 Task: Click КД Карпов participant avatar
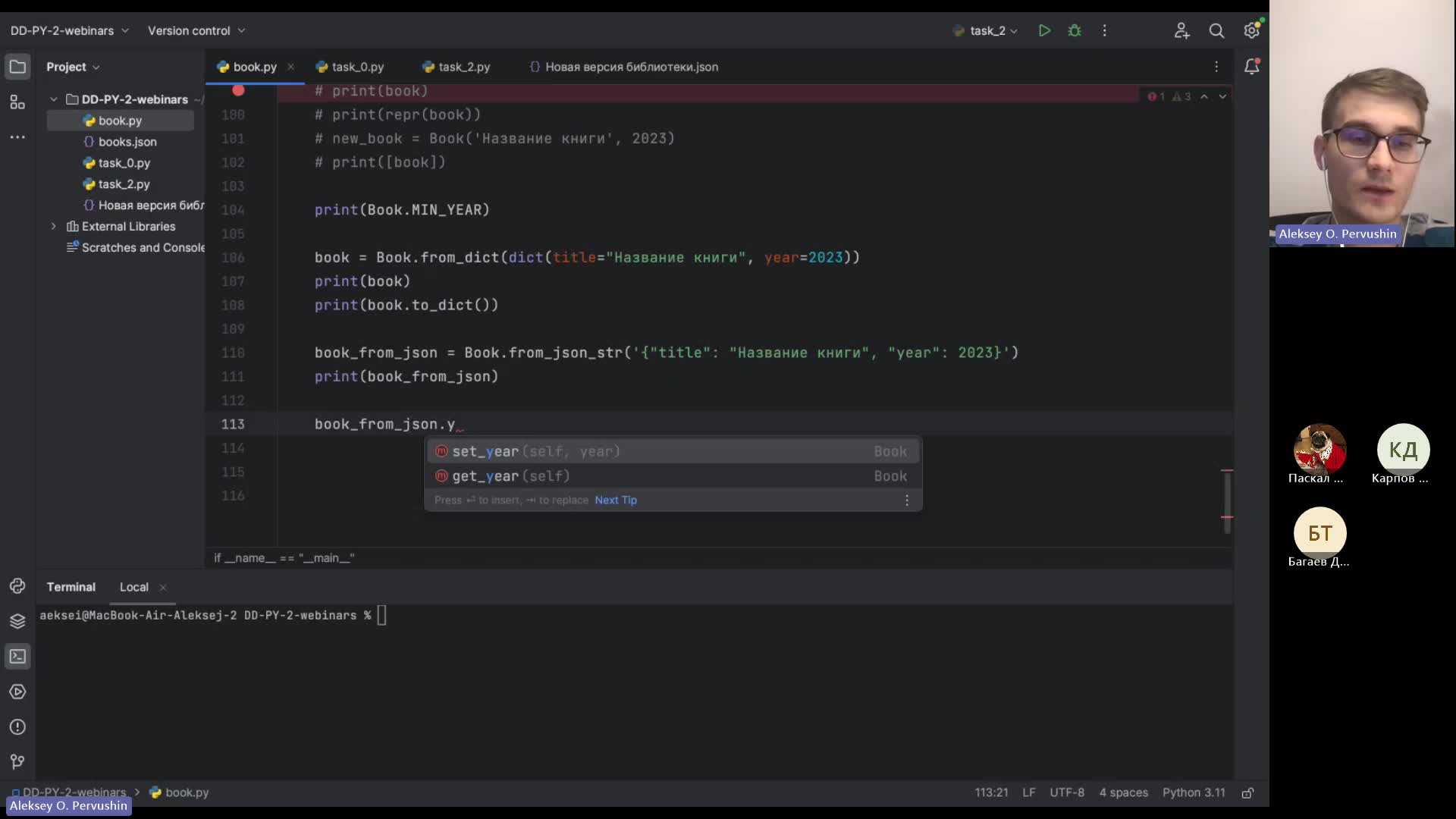[x=1403, y=450]
